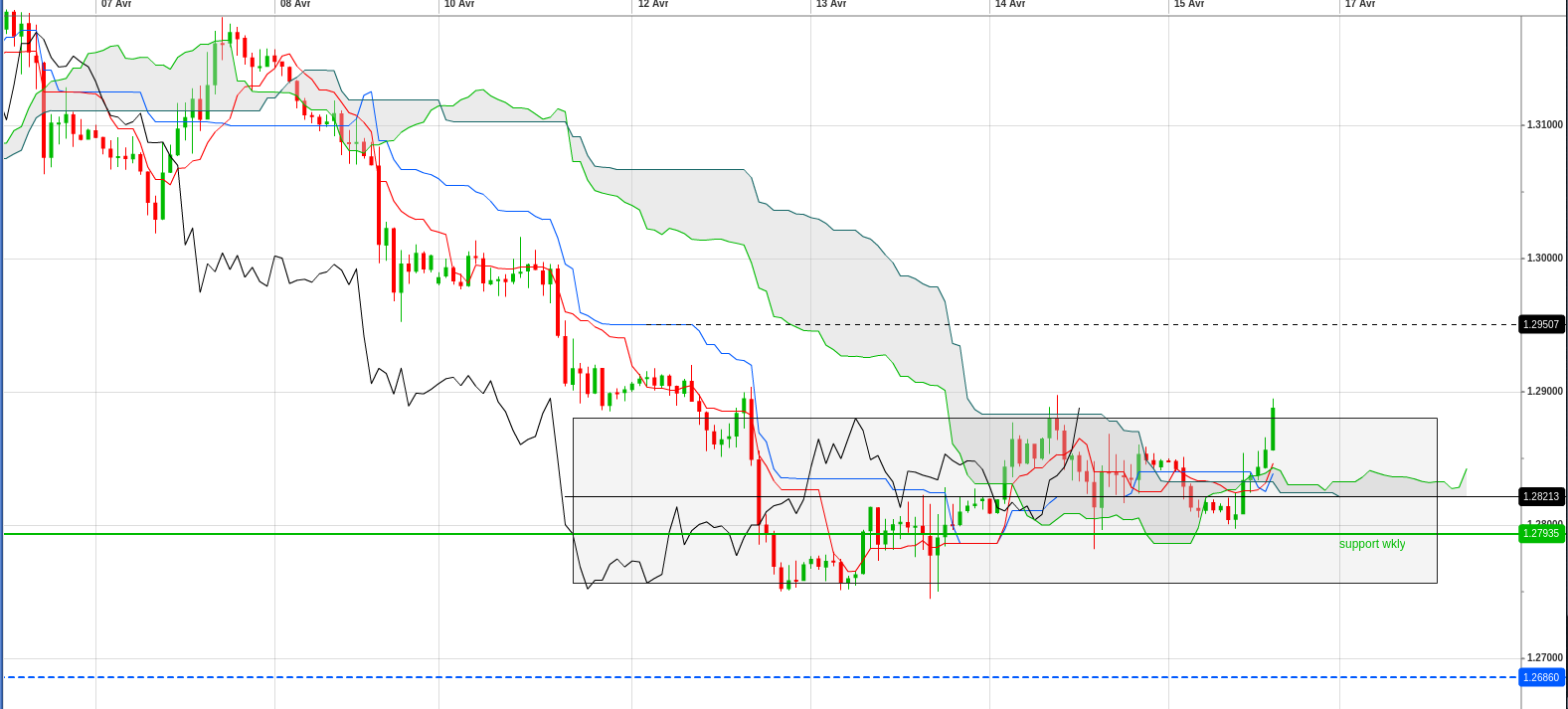Viewport: 1568px width, 709px height.
Task: Click the 'support wkly' annotation text
Action: (1372, 544)
